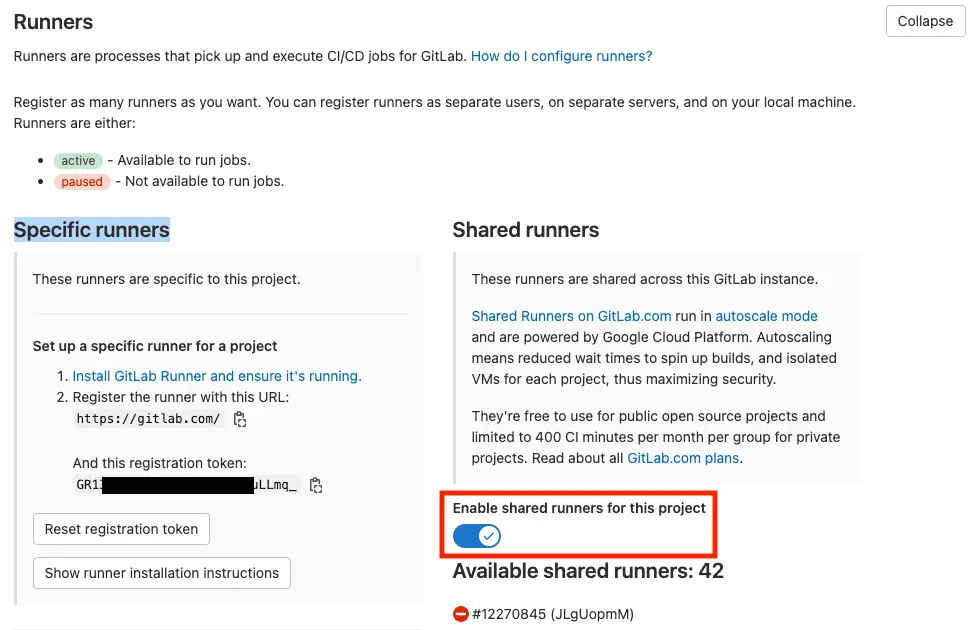This screenshot has height=630, width=974.
Task: Click the "active" status badge
Action: (x=78, y=160)
